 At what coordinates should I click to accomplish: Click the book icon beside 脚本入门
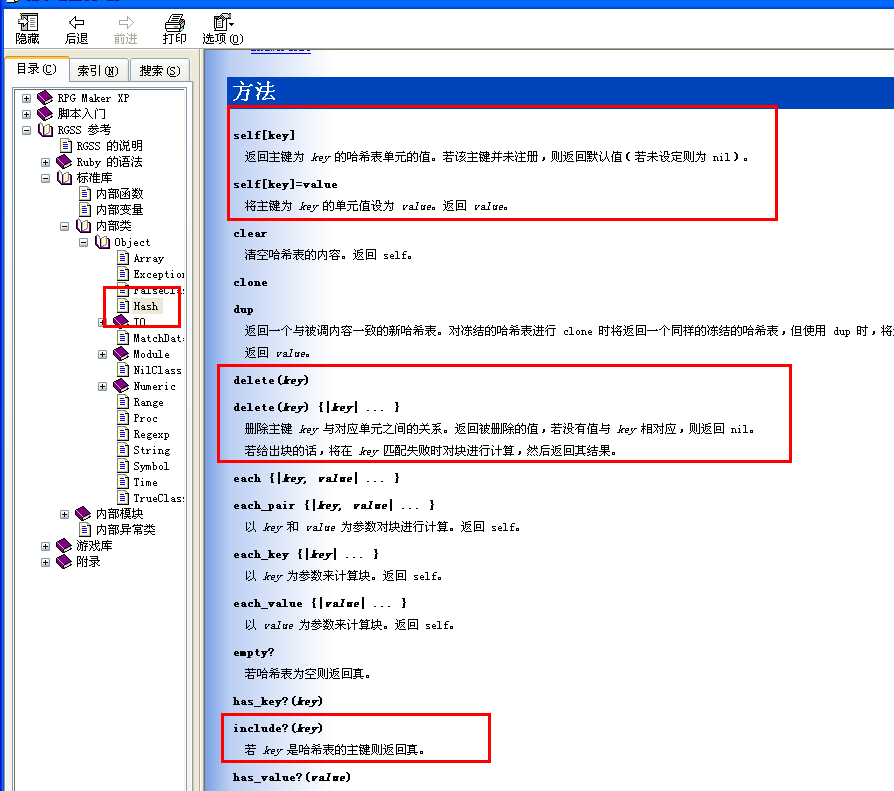(x=45, y=113)
